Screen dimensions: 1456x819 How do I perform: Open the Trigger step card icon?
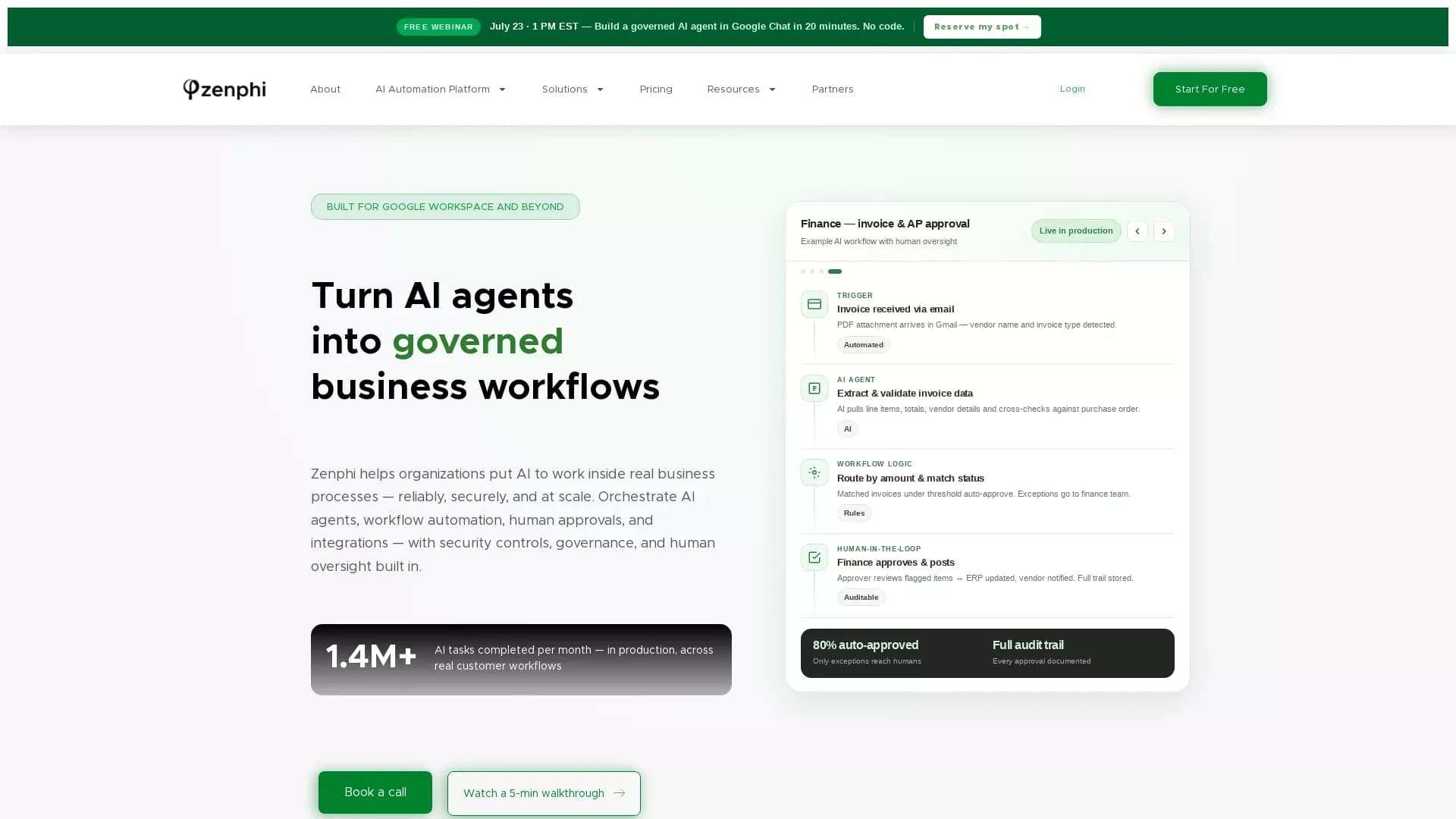tap(814, 304)
